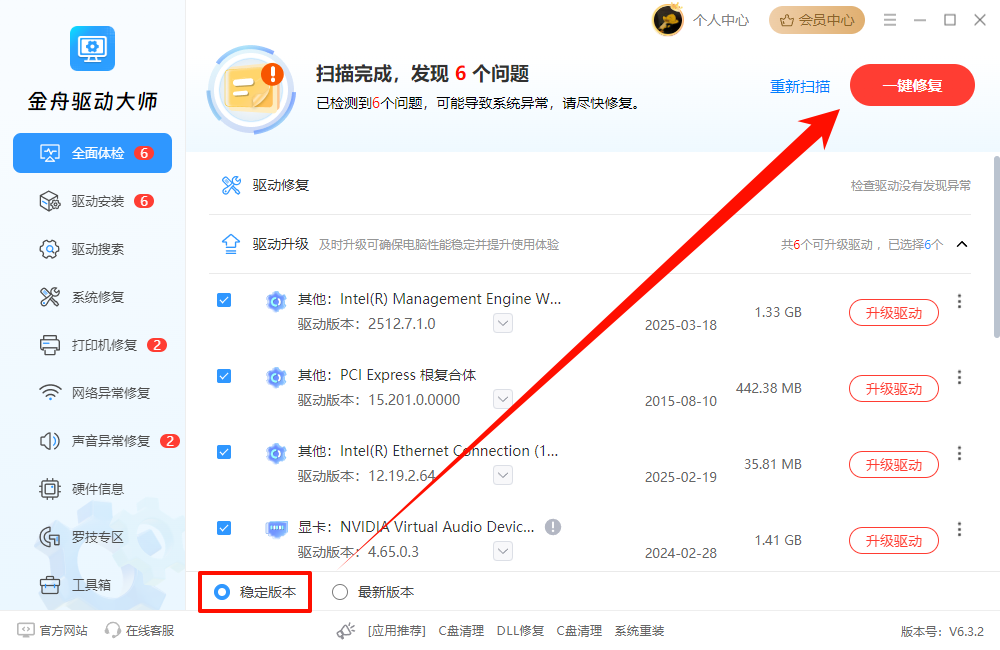Click the vertical scrollbar of driver list
The image size is (1000, 650).
pos(996,247)
